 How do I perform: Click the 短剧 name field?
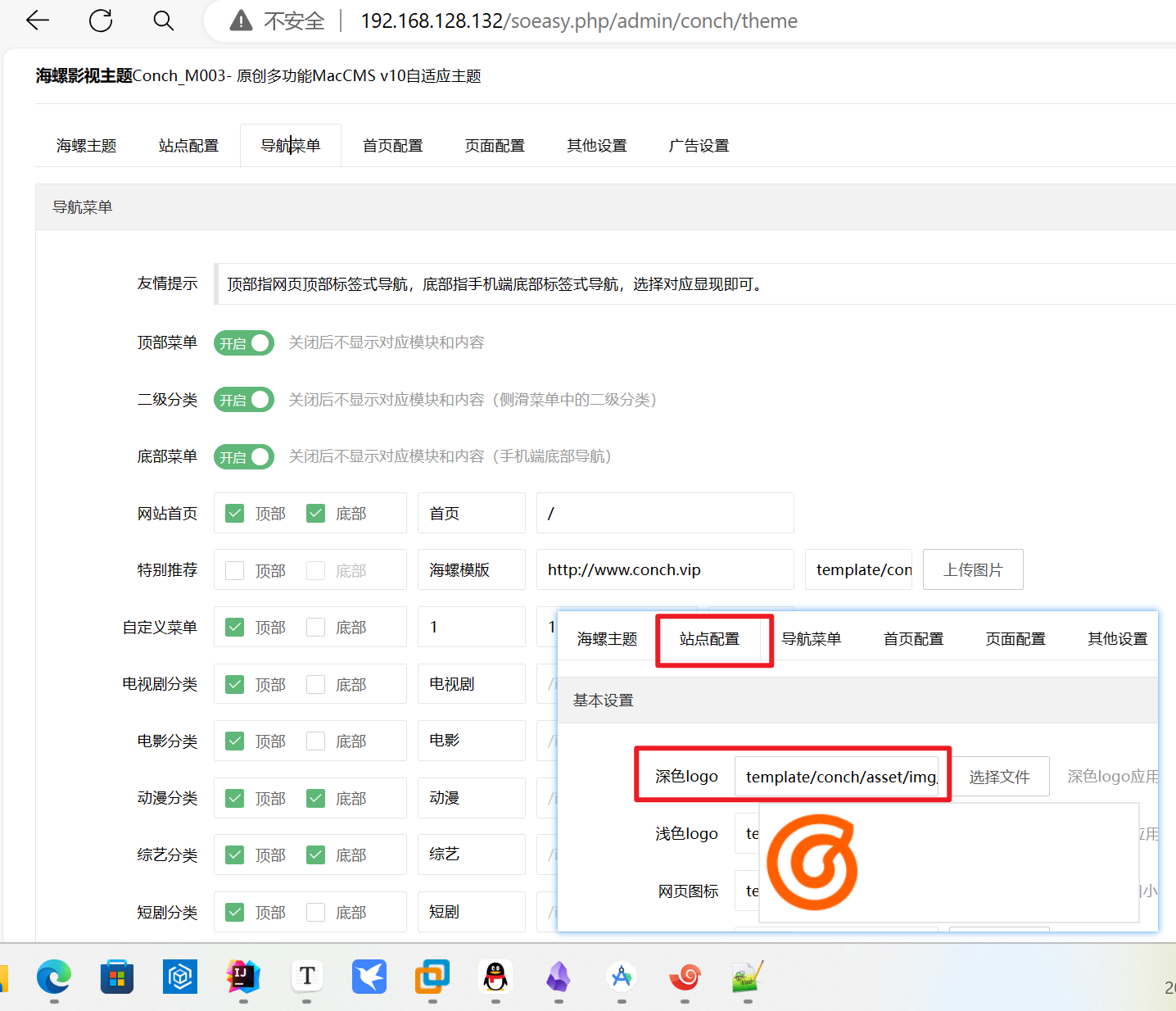point(472,911)
